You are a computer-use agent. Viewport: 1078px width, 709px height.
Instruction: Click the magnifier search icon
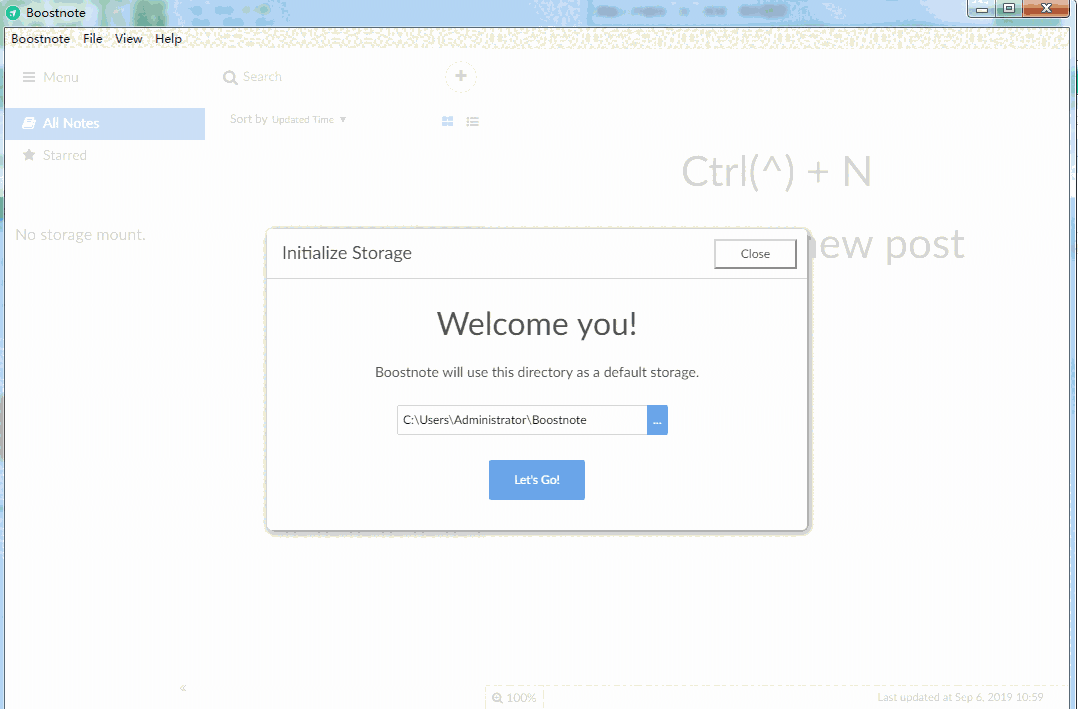(230, 77)
